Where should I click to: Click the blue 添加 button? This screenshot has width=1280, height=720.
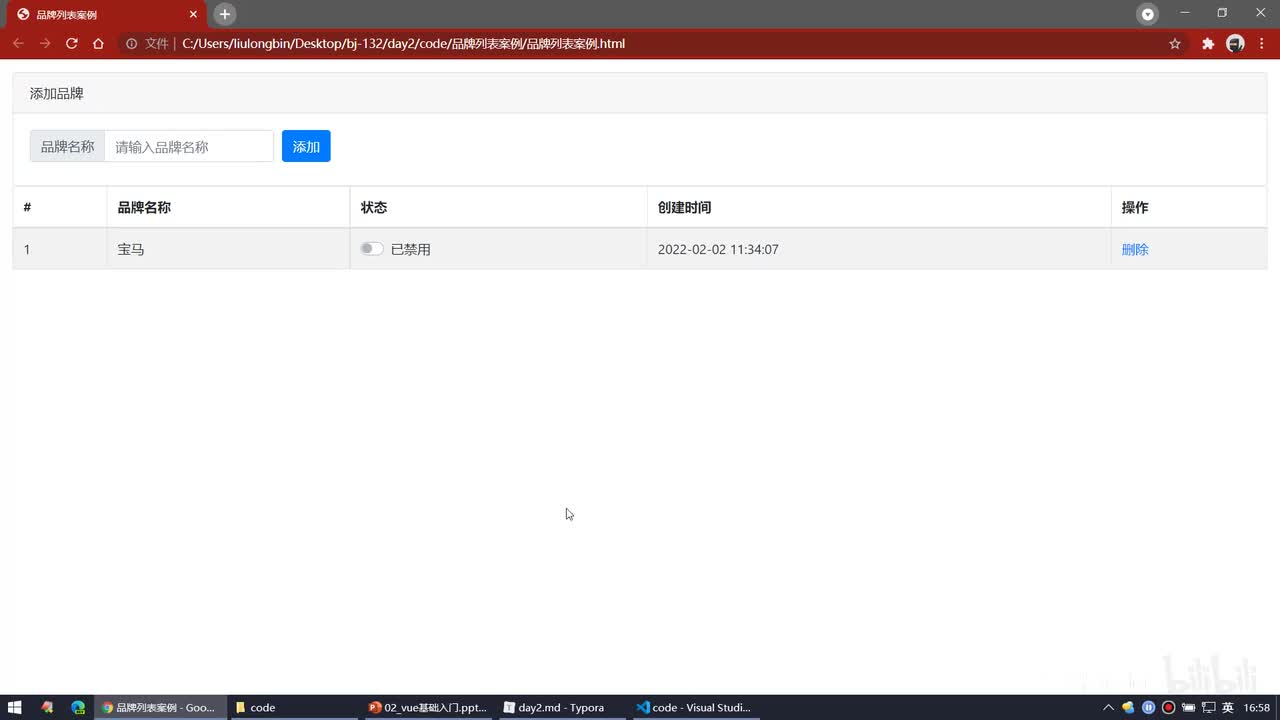[306, 146]
